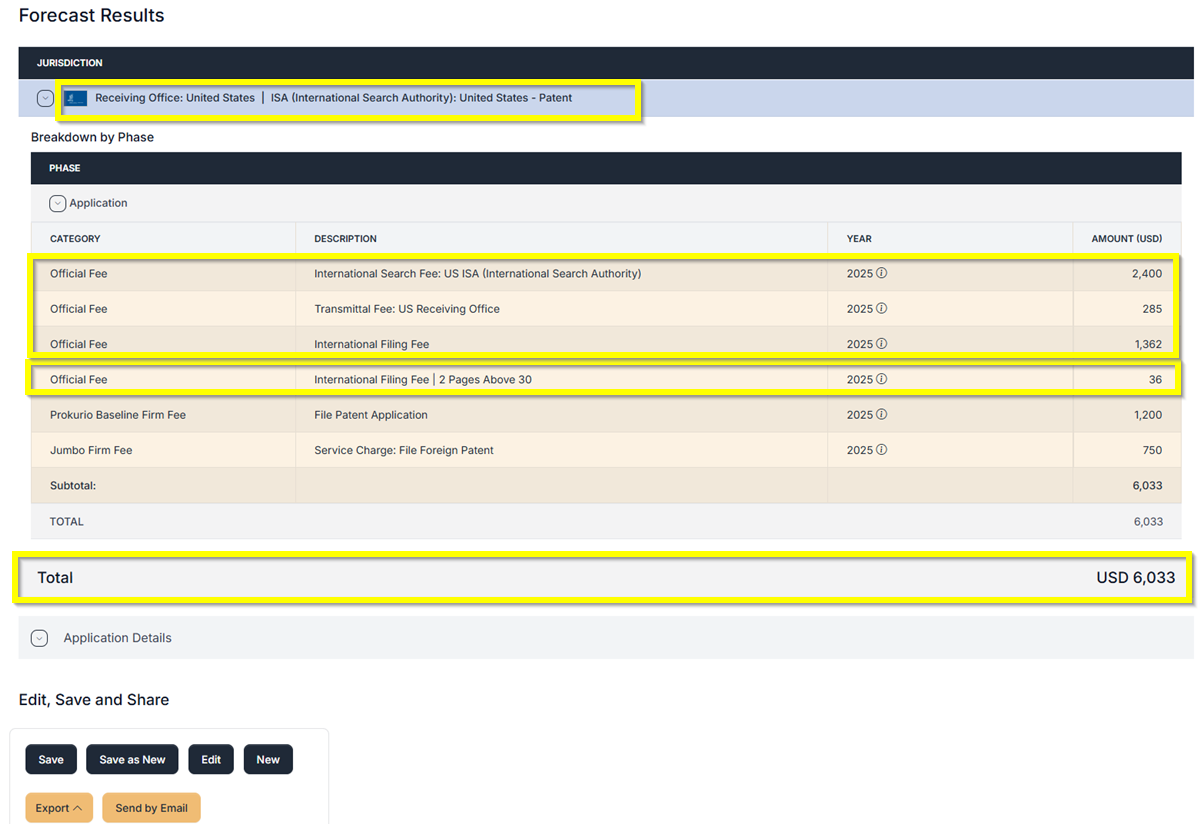This screenshot has height=824, width=1200.
Task: Open the Export dropdown
Action: 58,808
